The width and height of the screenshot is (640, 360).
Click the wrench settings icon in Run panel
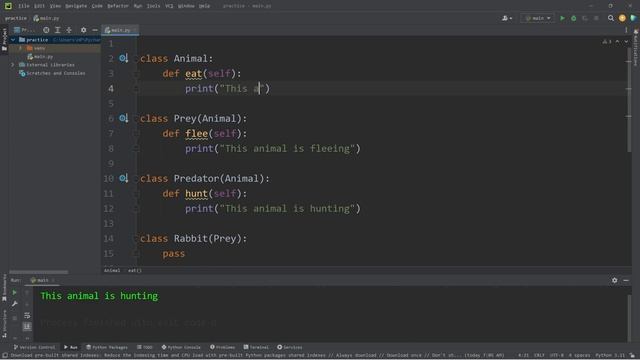[15, 304]
